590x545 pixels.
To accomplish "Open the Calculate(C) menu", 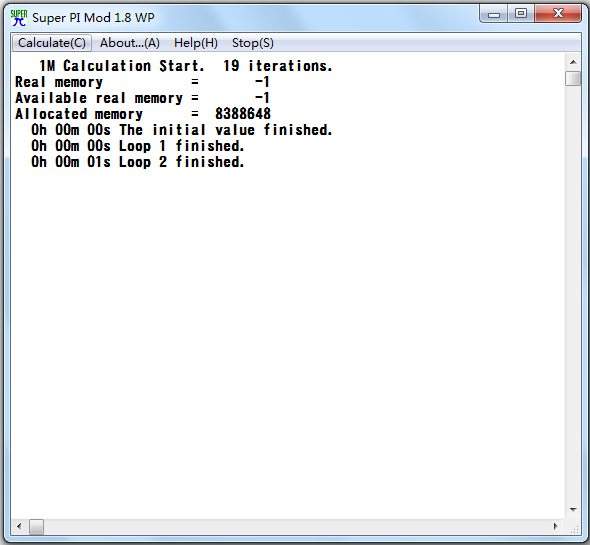I will pos(52,43).
